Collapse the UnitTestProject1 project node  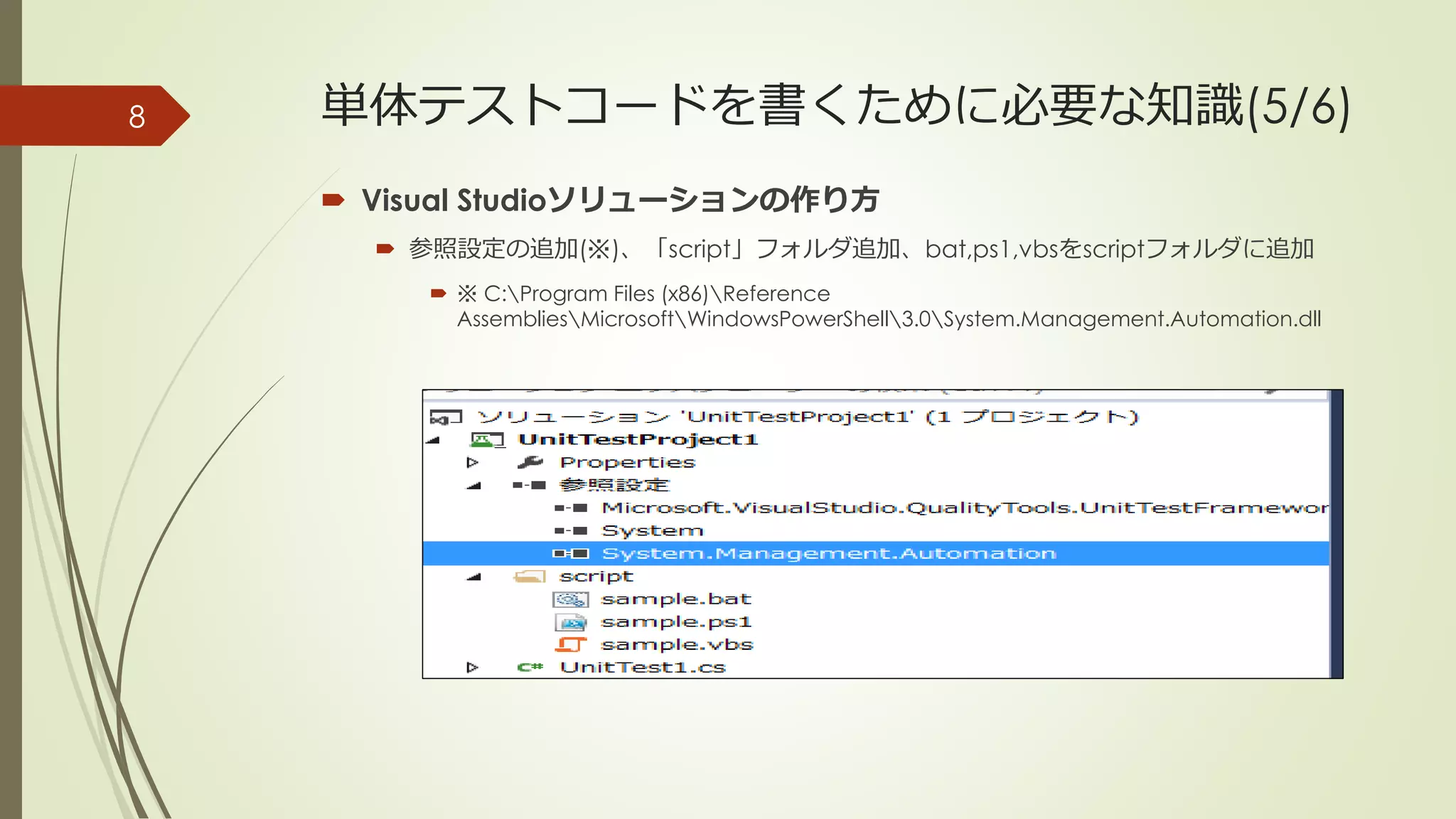(433, 440)
